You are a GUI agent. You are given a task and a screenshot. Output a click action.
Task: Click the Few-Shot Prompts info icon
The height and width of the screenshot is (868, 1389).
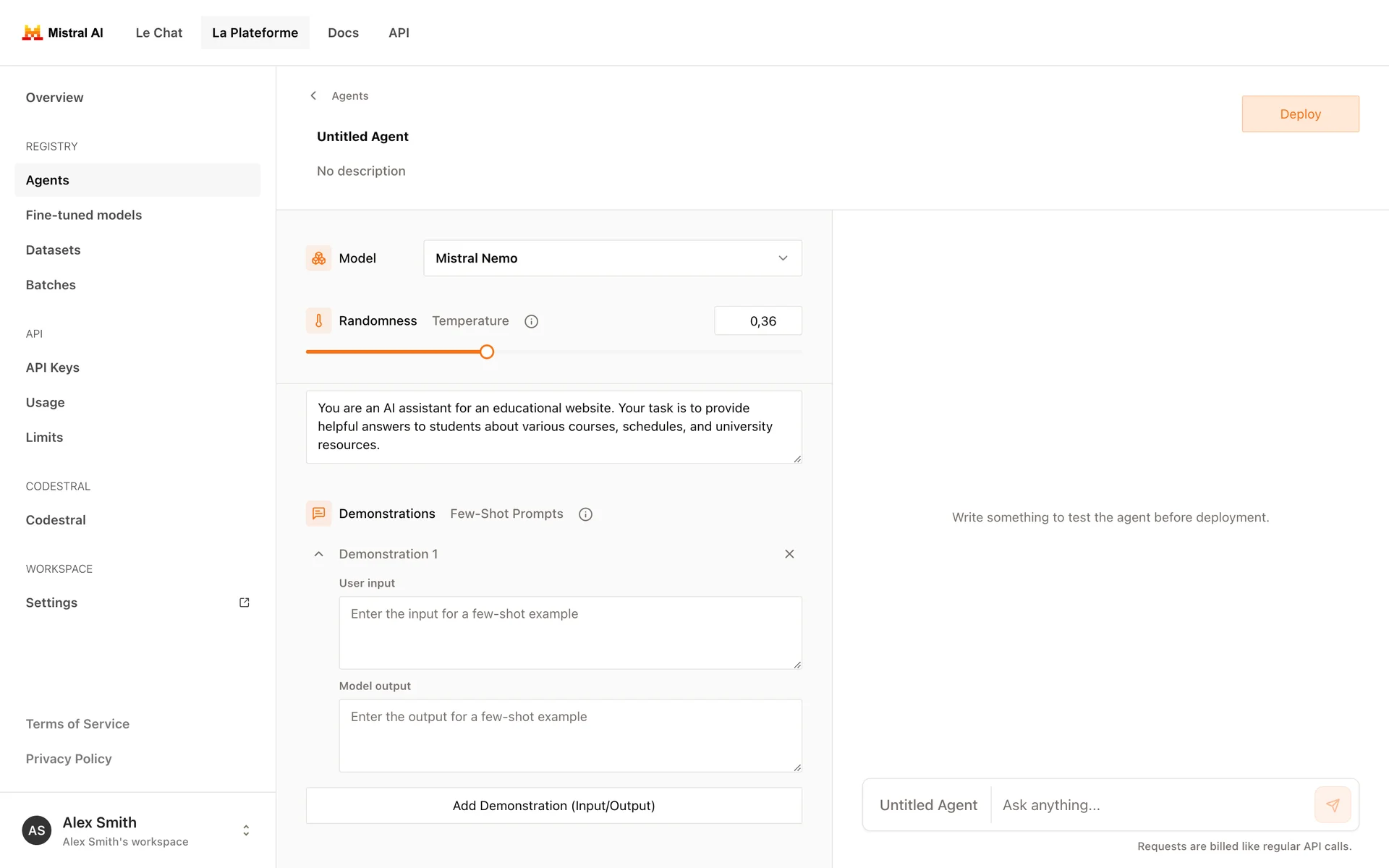click(x=585, y=514)
